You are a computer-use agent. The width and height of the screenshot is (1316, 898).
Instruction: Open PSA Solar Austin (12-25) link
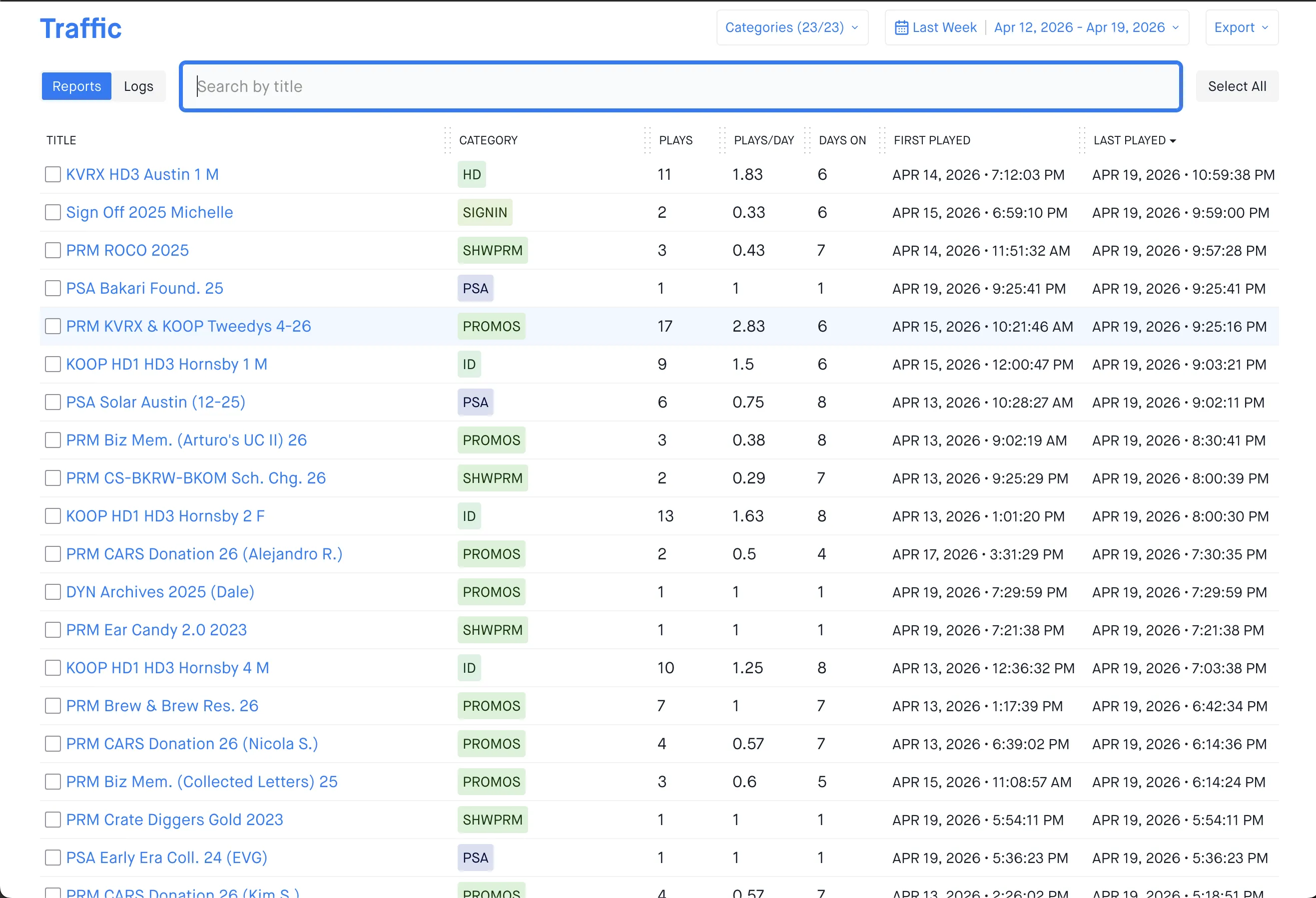point(156,402)
